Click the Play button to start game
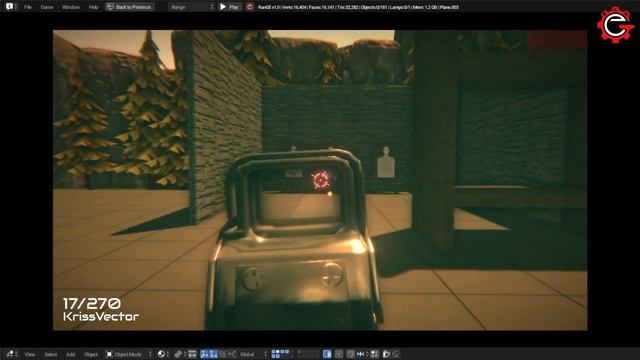 click(229, 7)
